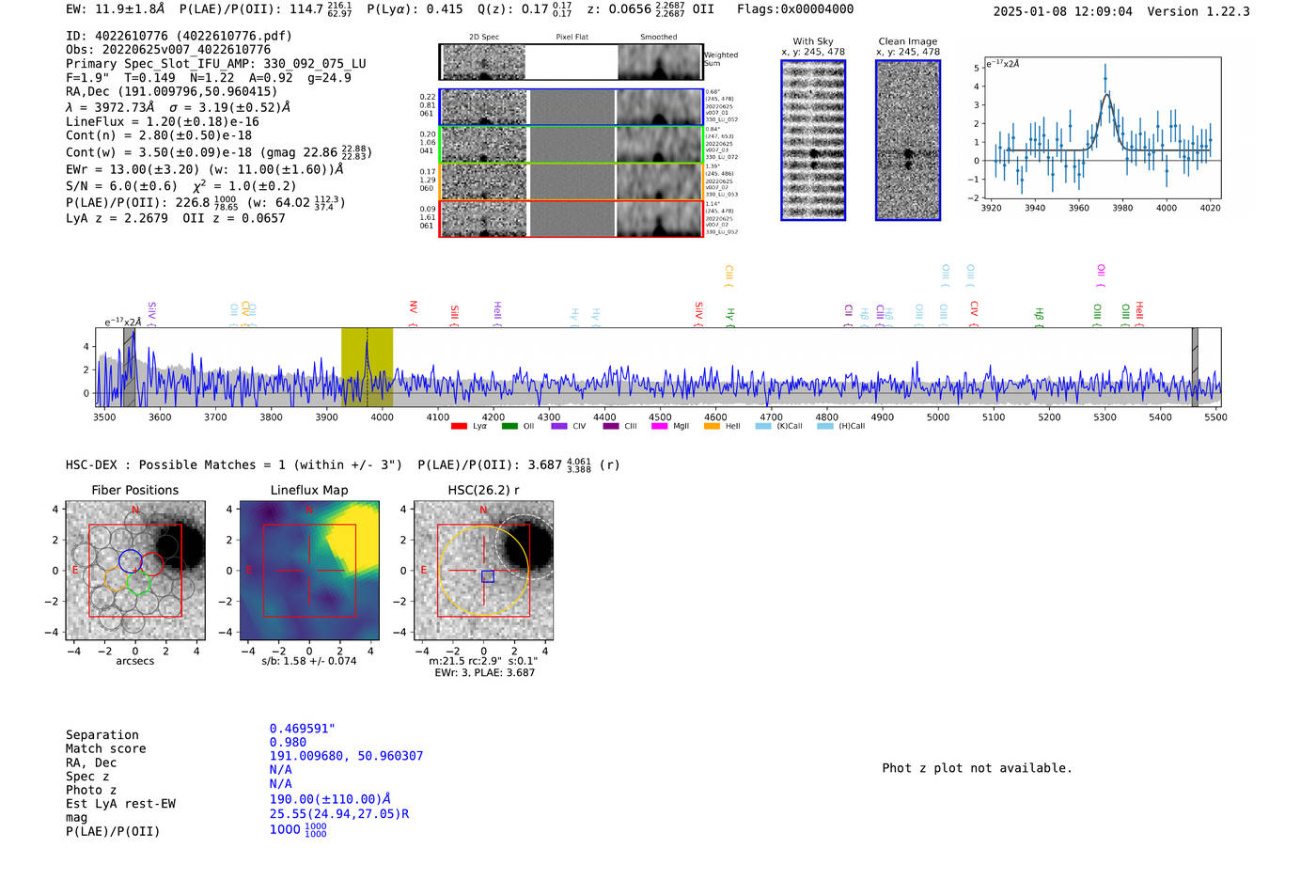
Task: Click the red Lyα legend swatch
Action: pos(459,426)
